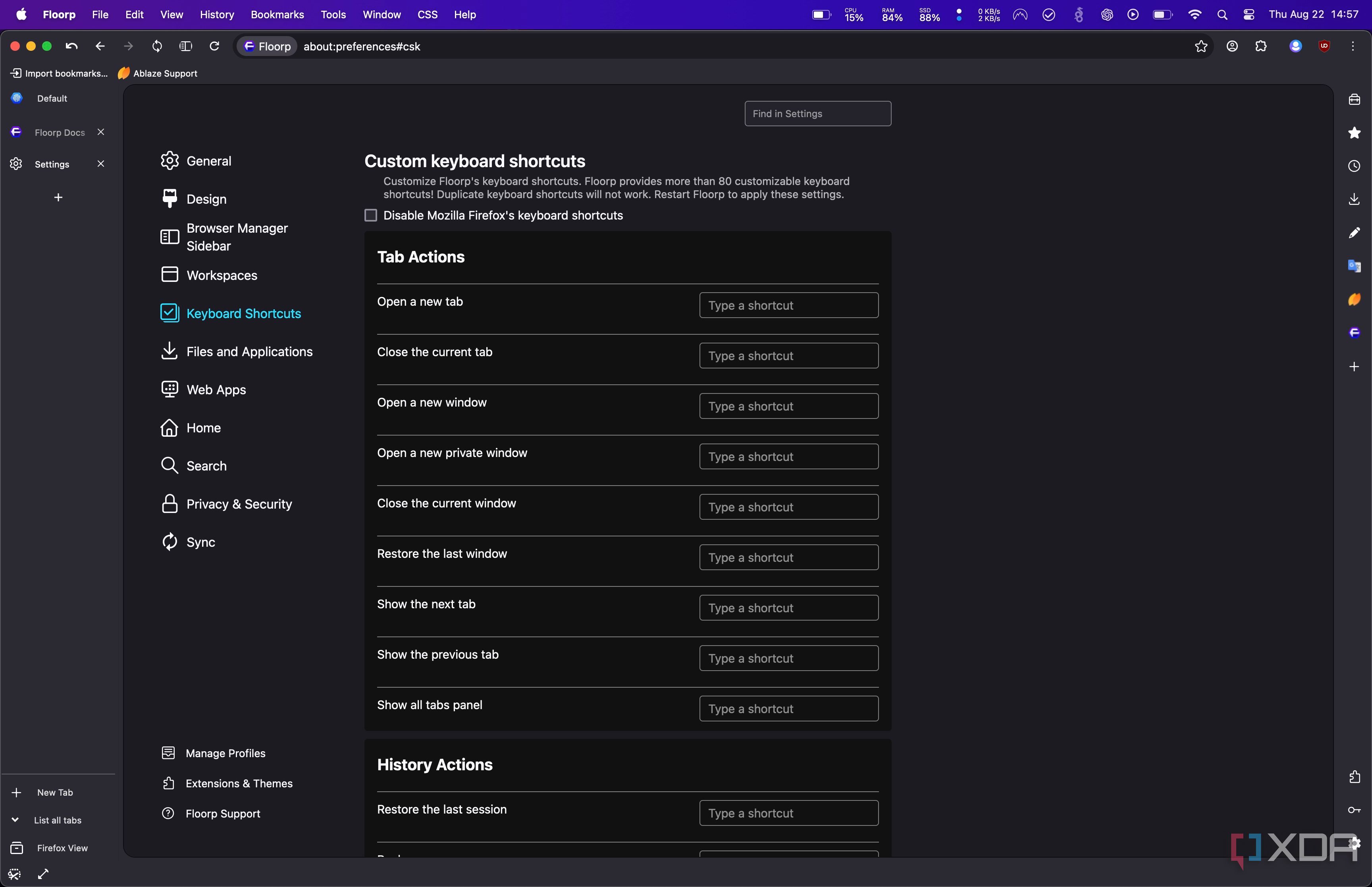Open the translate panel in right sidebar
The image size is (1372, 887).
pos(1354,266)
